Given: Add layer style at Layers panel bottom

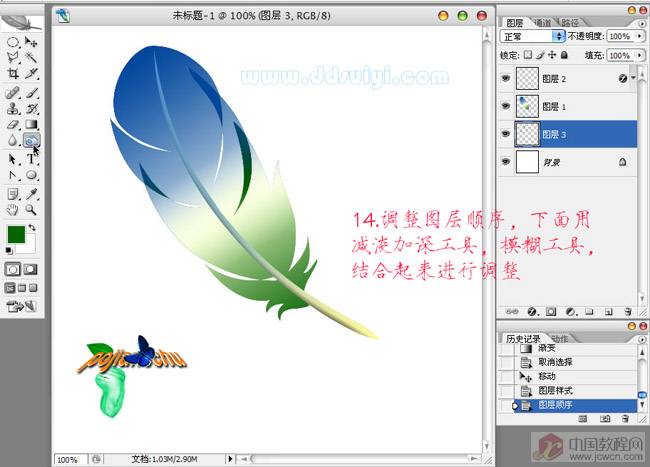Looking at the screenshot, I should [532, 312].
